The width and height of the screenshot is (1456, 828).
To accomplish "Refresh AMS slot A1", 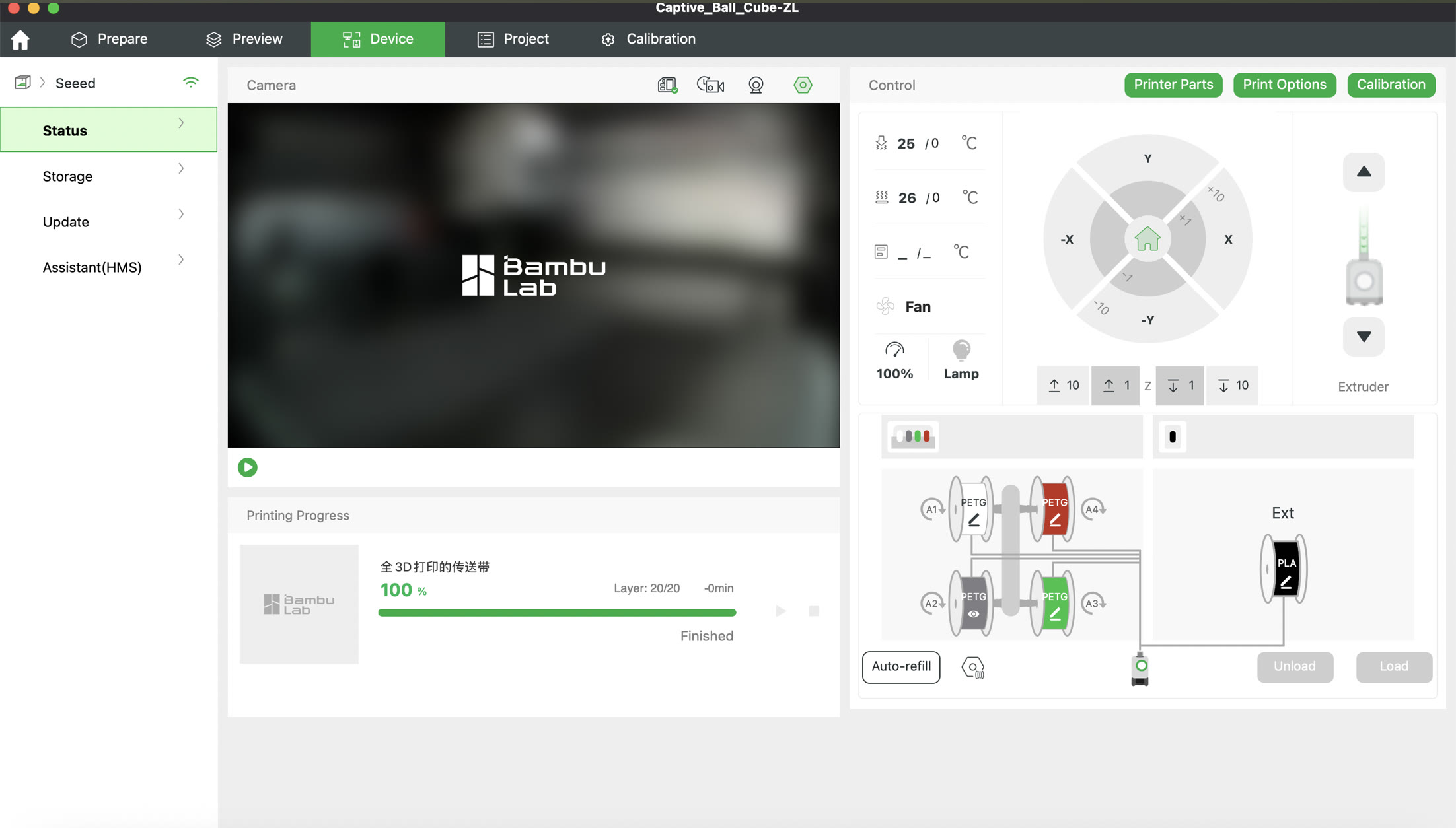I will 932,509.
